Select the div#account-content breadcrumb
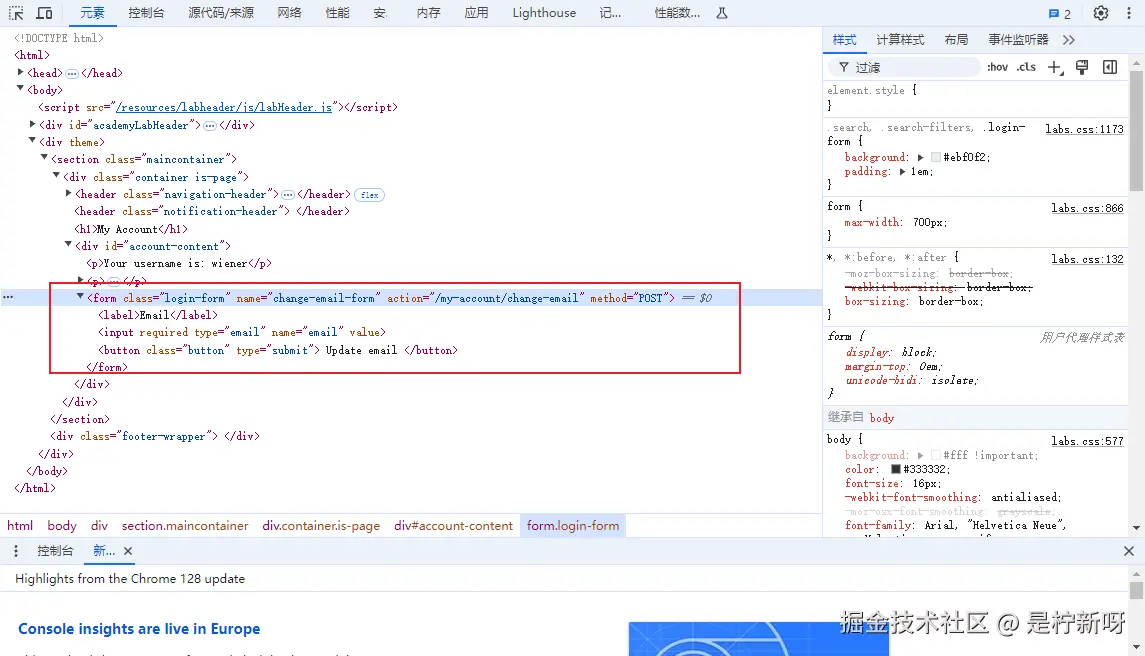 [453, 525]
